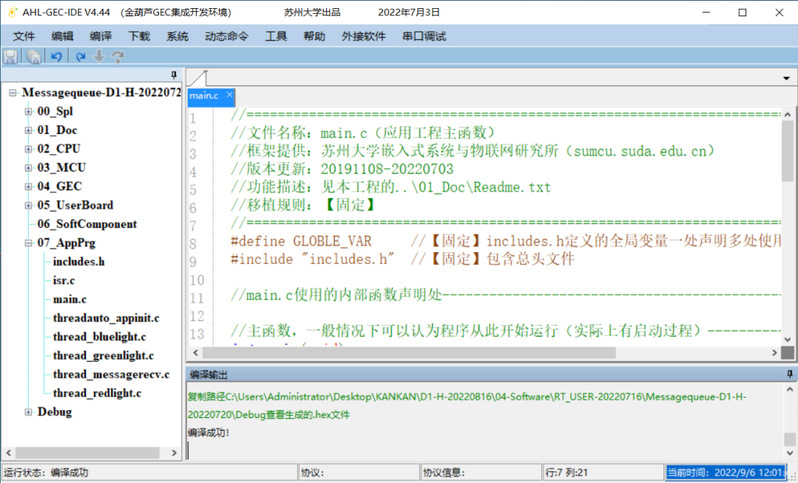
Task: Close the main.c editor tab
Action: point(229,96)
